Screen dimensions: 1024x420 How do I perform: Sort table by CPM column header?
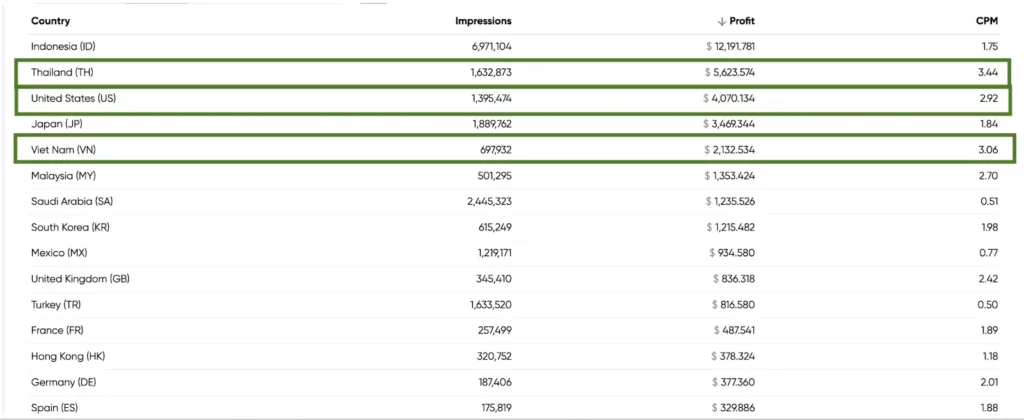tap(987, 21)
